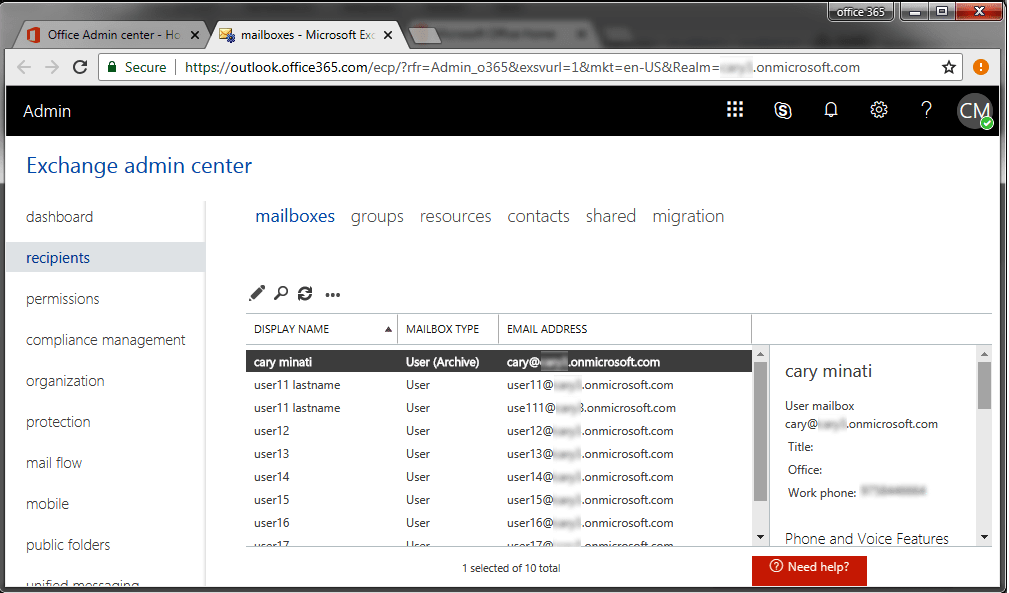Check notifications via bell icon
The image size is (1009, 593).
tap(831, 110)
